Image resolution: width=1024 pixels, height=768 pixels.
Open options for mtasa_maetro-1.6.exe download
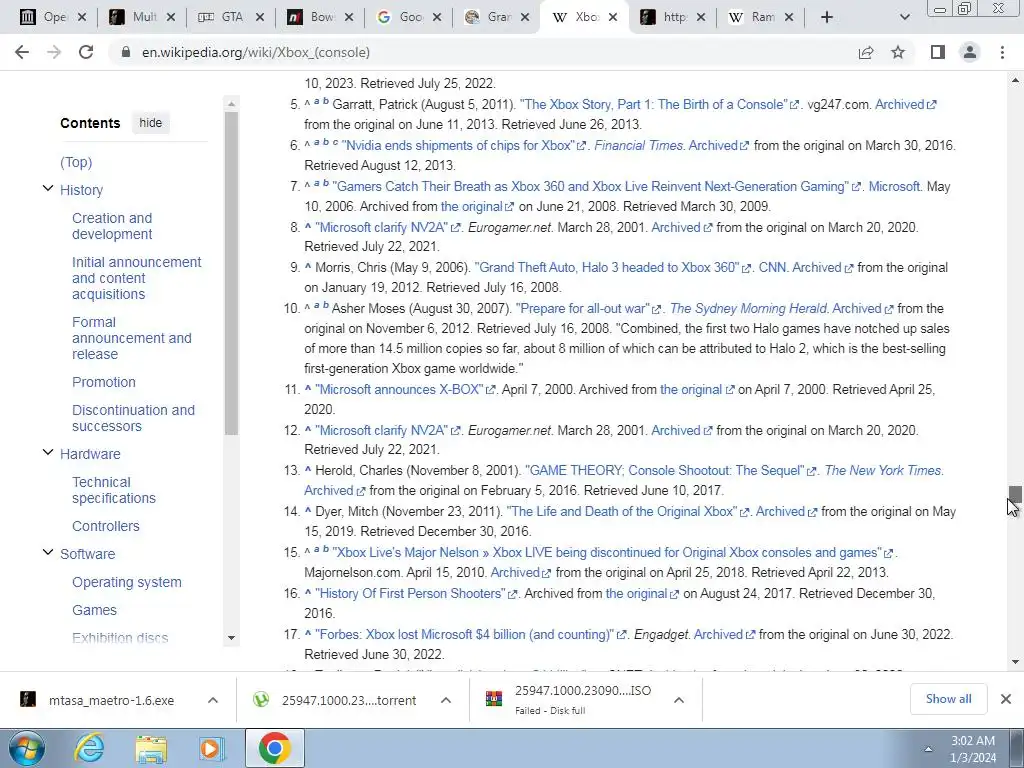[x=213, y=700]
